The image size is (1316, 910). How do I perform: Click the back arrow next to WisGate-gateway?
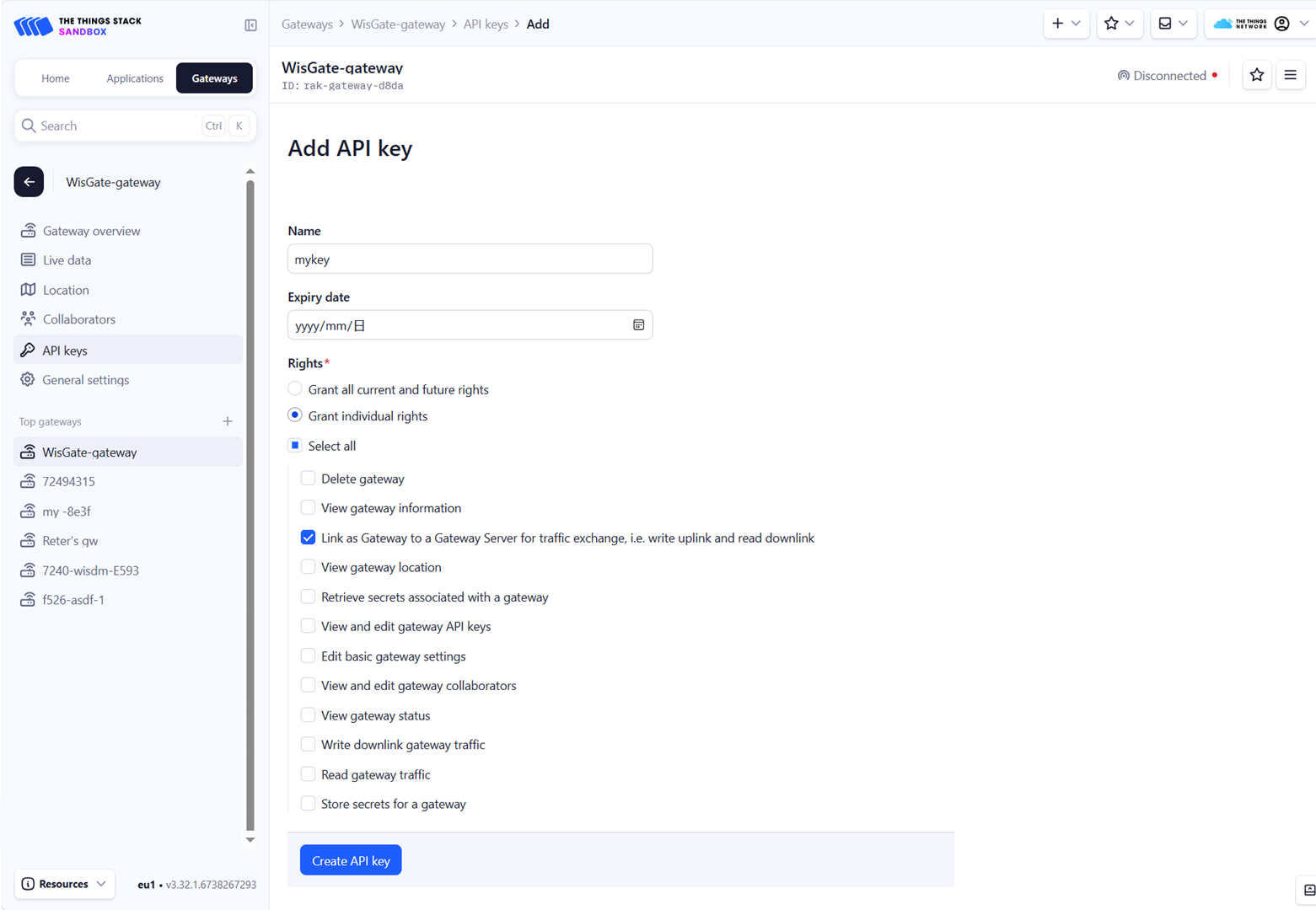tap(29, 182)
